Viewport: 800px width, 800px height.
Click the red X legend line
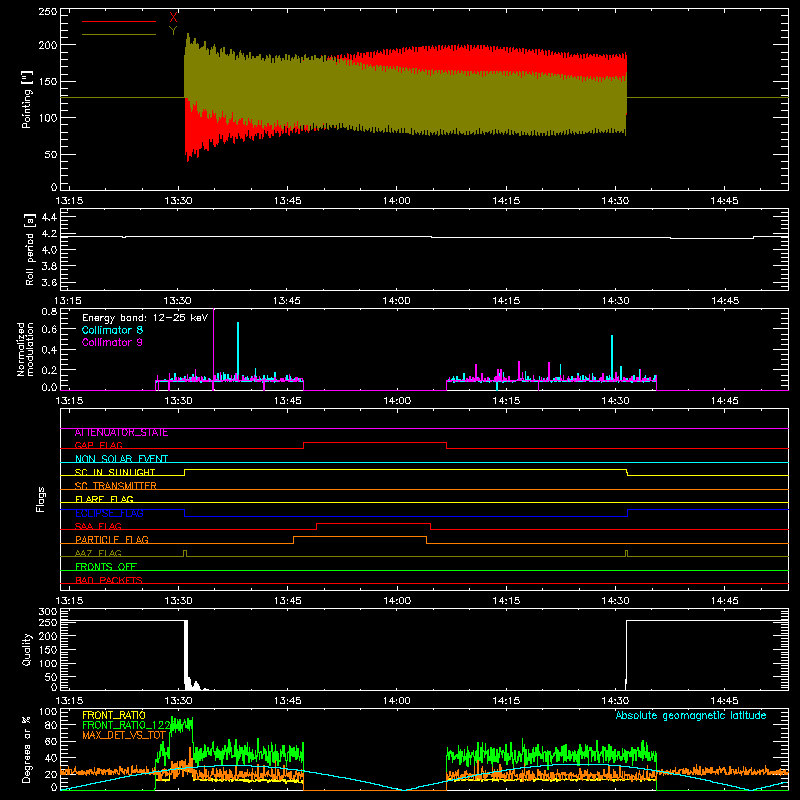[x=119, y=21]
